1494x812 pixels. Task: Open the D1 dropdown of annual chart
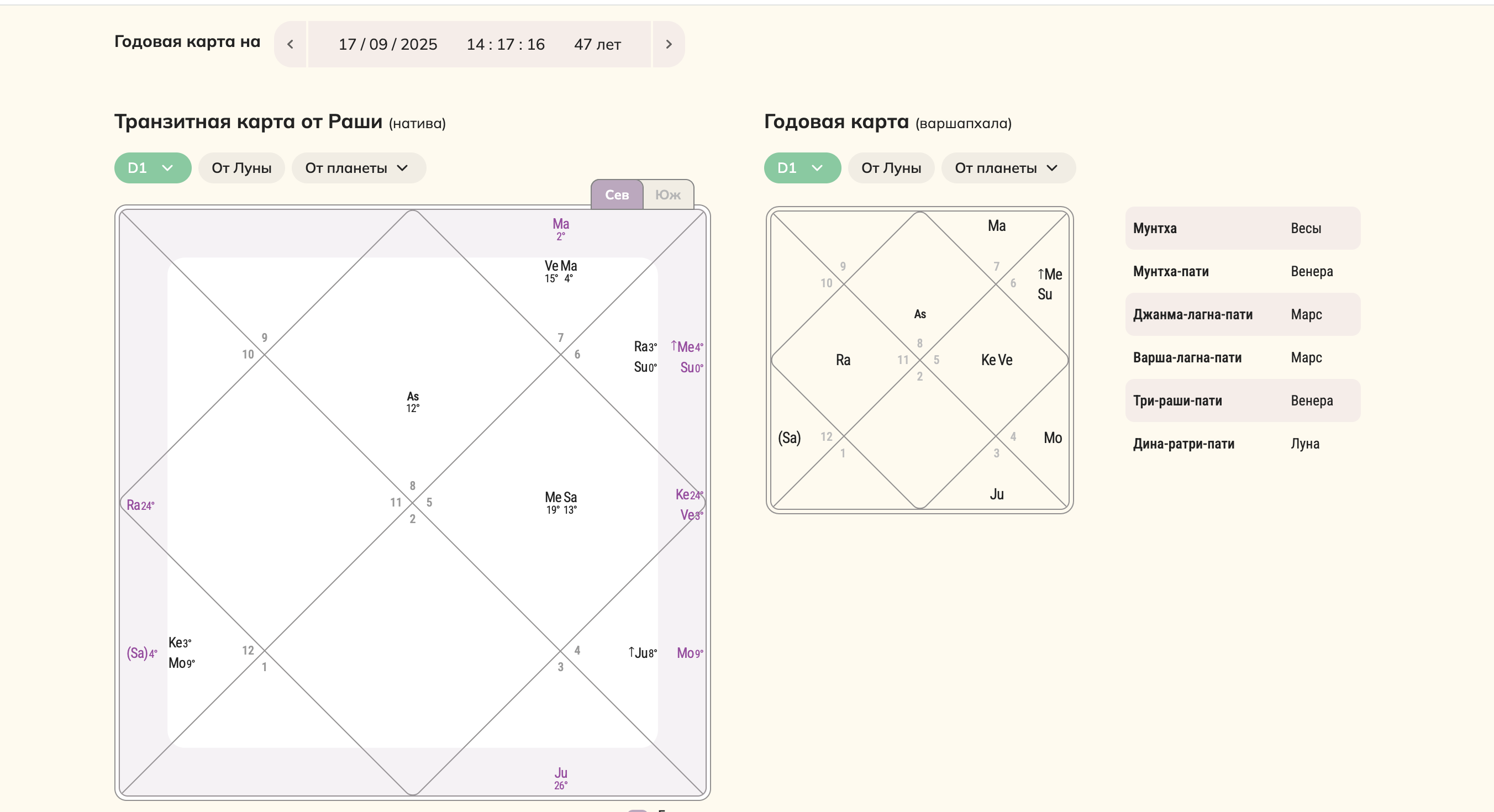[802, 168]
